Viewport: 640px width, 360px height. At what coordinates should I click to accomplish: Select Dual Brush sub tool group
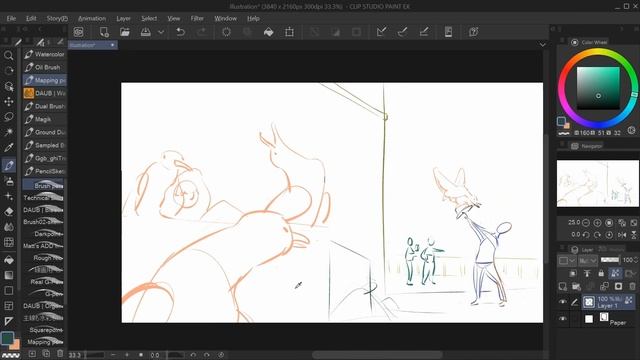point(44,106)
